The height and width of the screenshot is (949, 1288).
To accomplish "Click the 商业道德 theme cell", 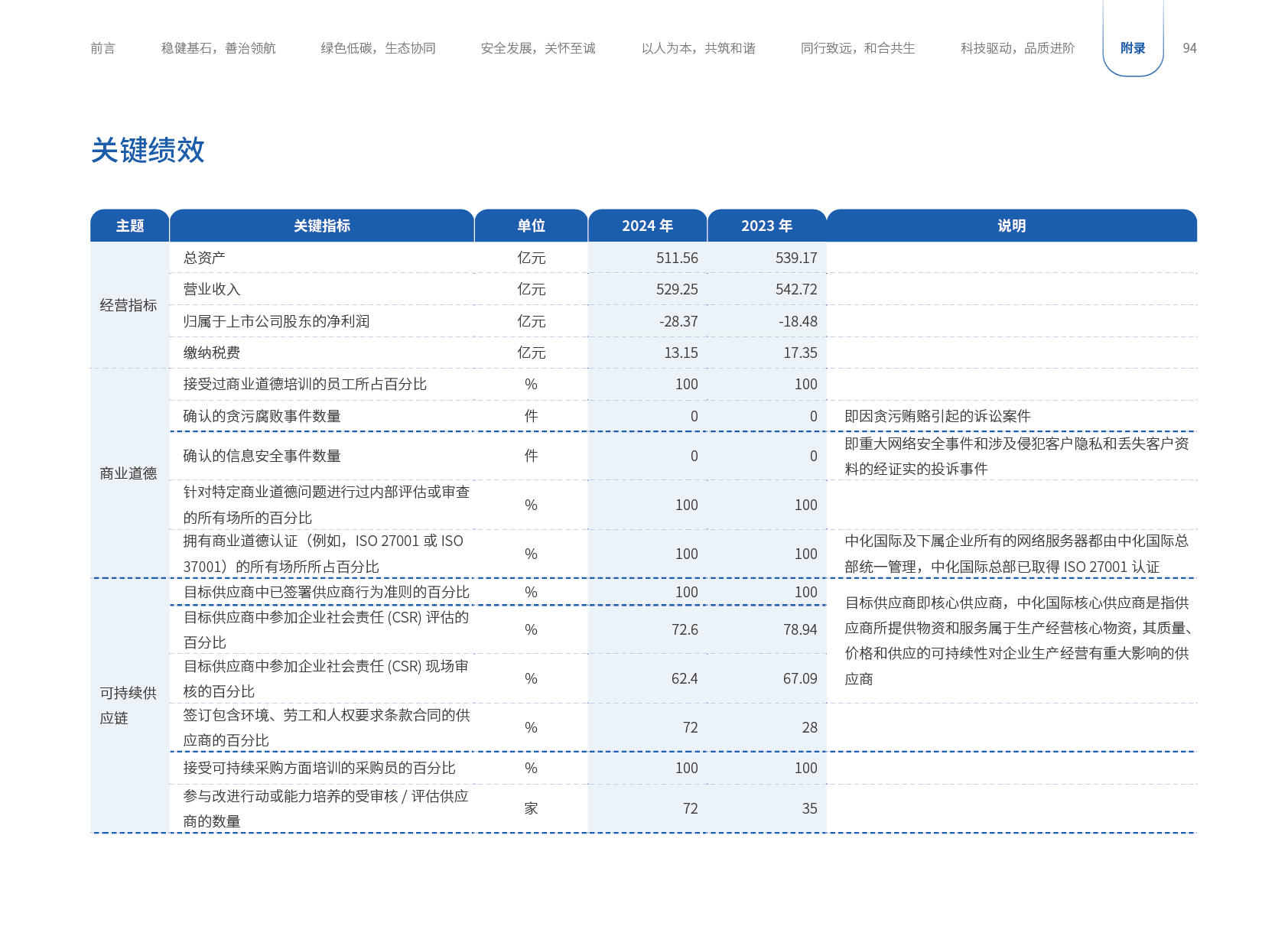I will click(128, 473).
